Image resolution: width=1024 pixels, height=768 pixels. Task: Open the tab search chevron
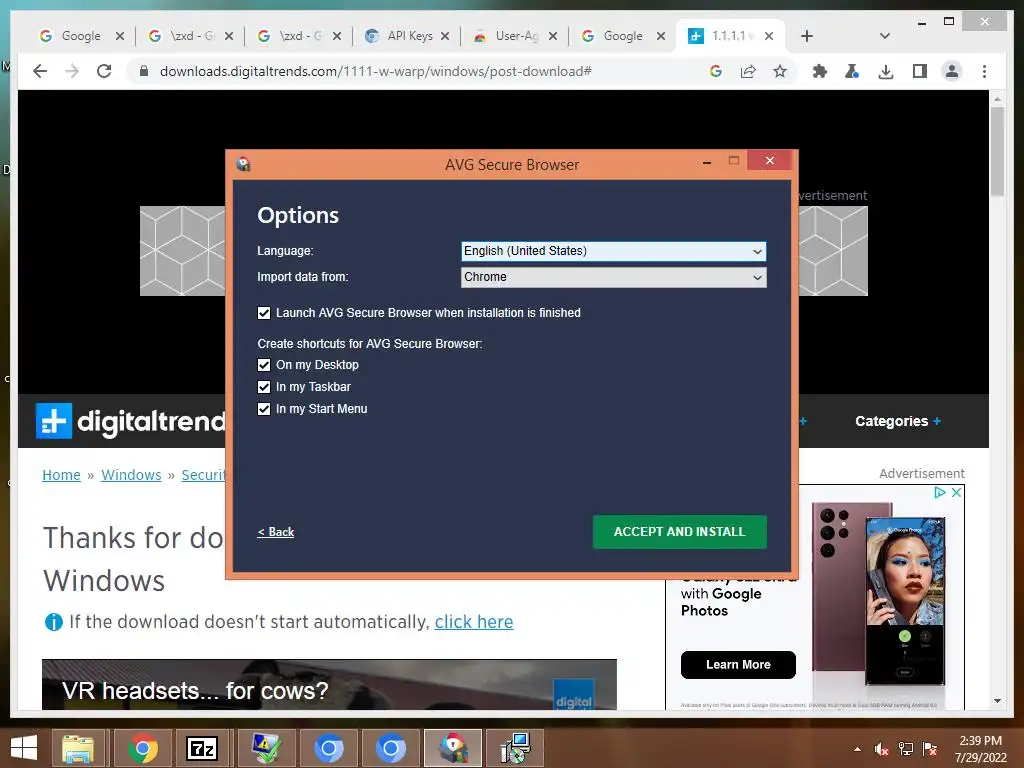point(885,36)
